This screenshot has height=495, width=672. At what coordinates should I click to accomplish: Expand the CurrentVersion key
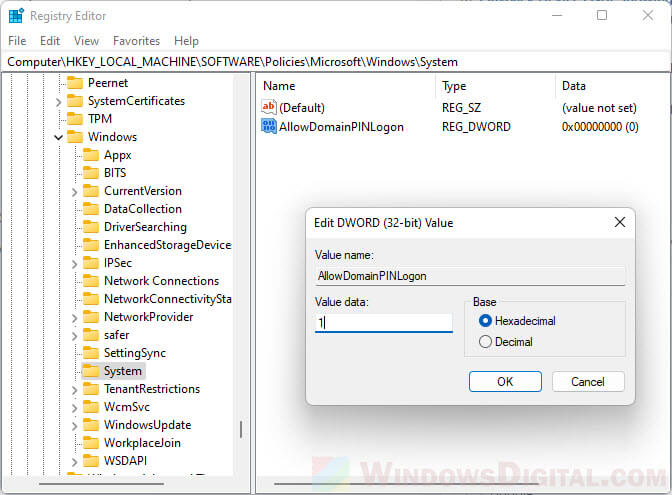74,192
